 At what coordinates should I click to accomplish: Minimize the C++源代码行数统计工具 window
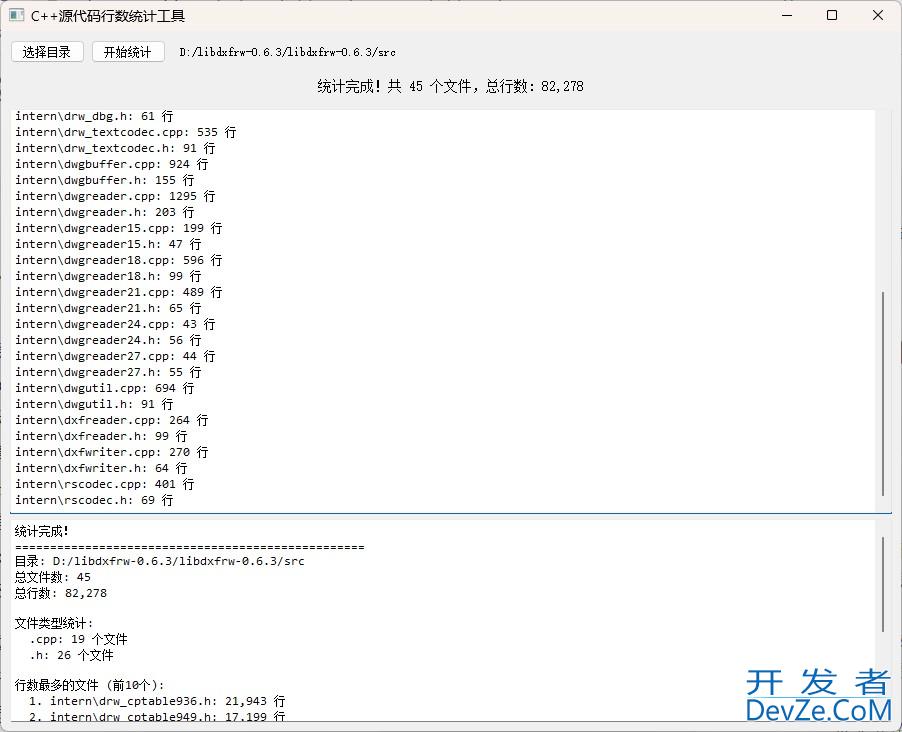coord(785,16)
